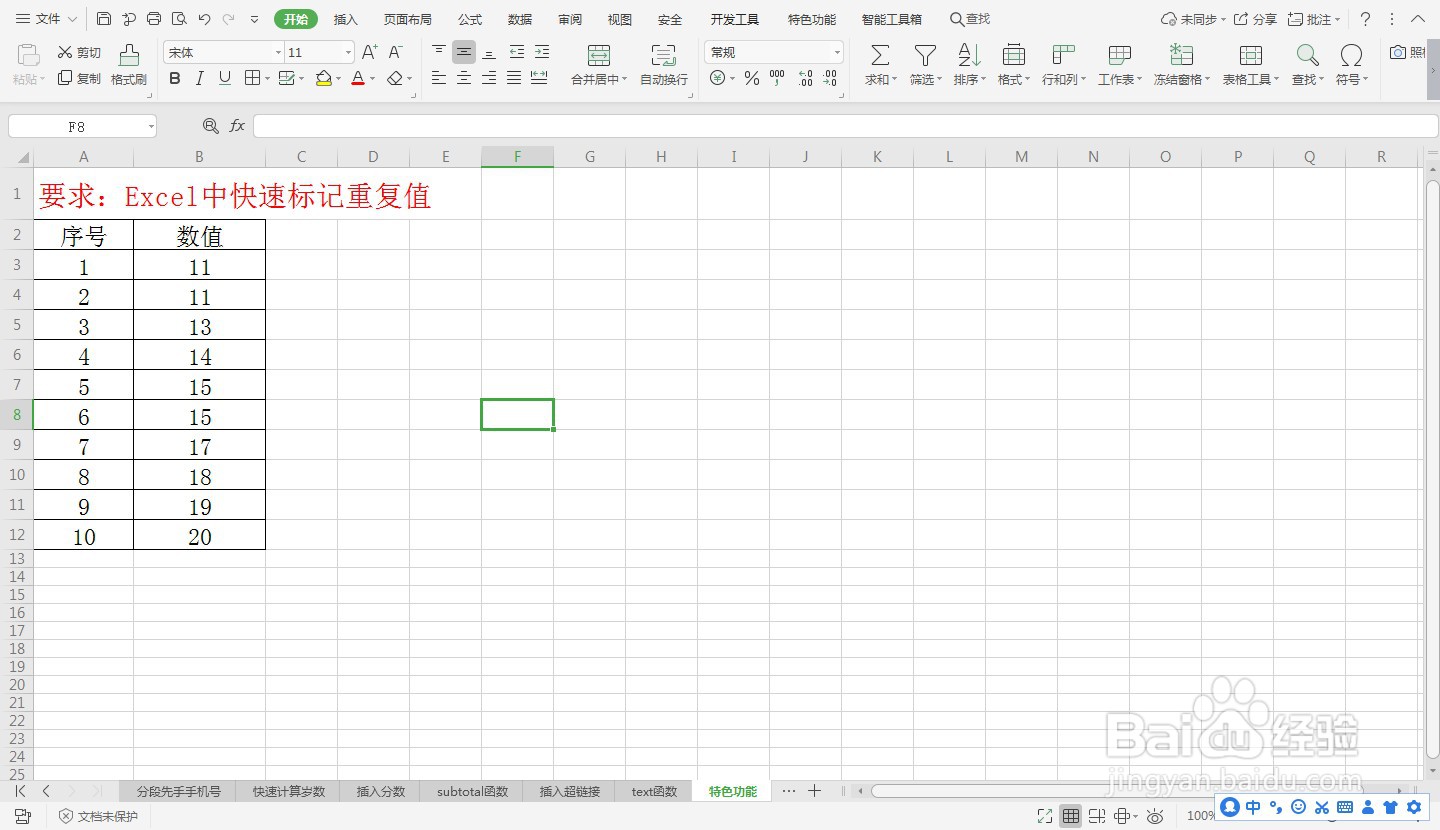
Task: Toggle horizontal center alignment
Action: [464, 78]
